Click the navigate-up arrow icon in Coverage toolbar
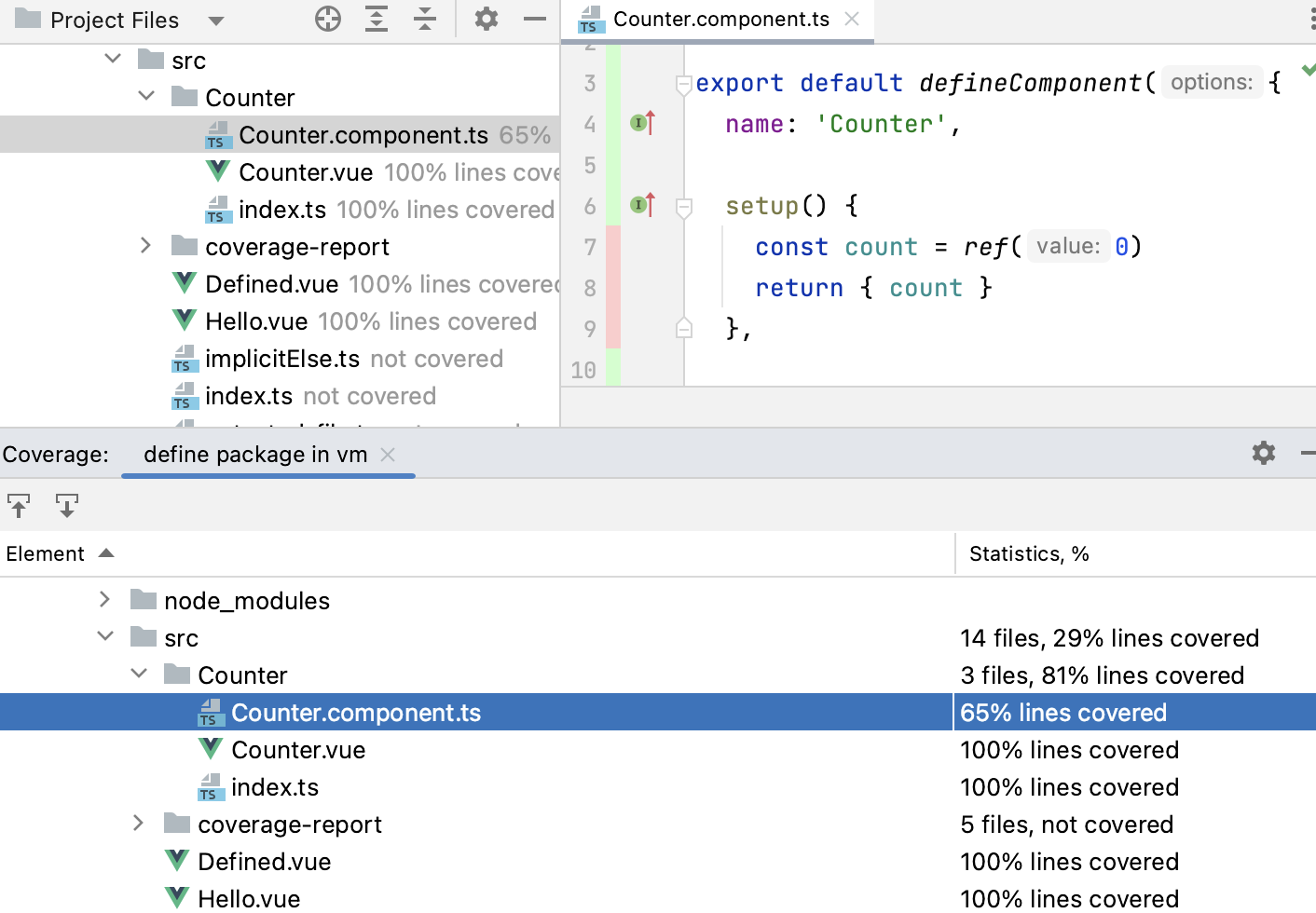This screenshot has width=1316, height=913. point(19,506)
